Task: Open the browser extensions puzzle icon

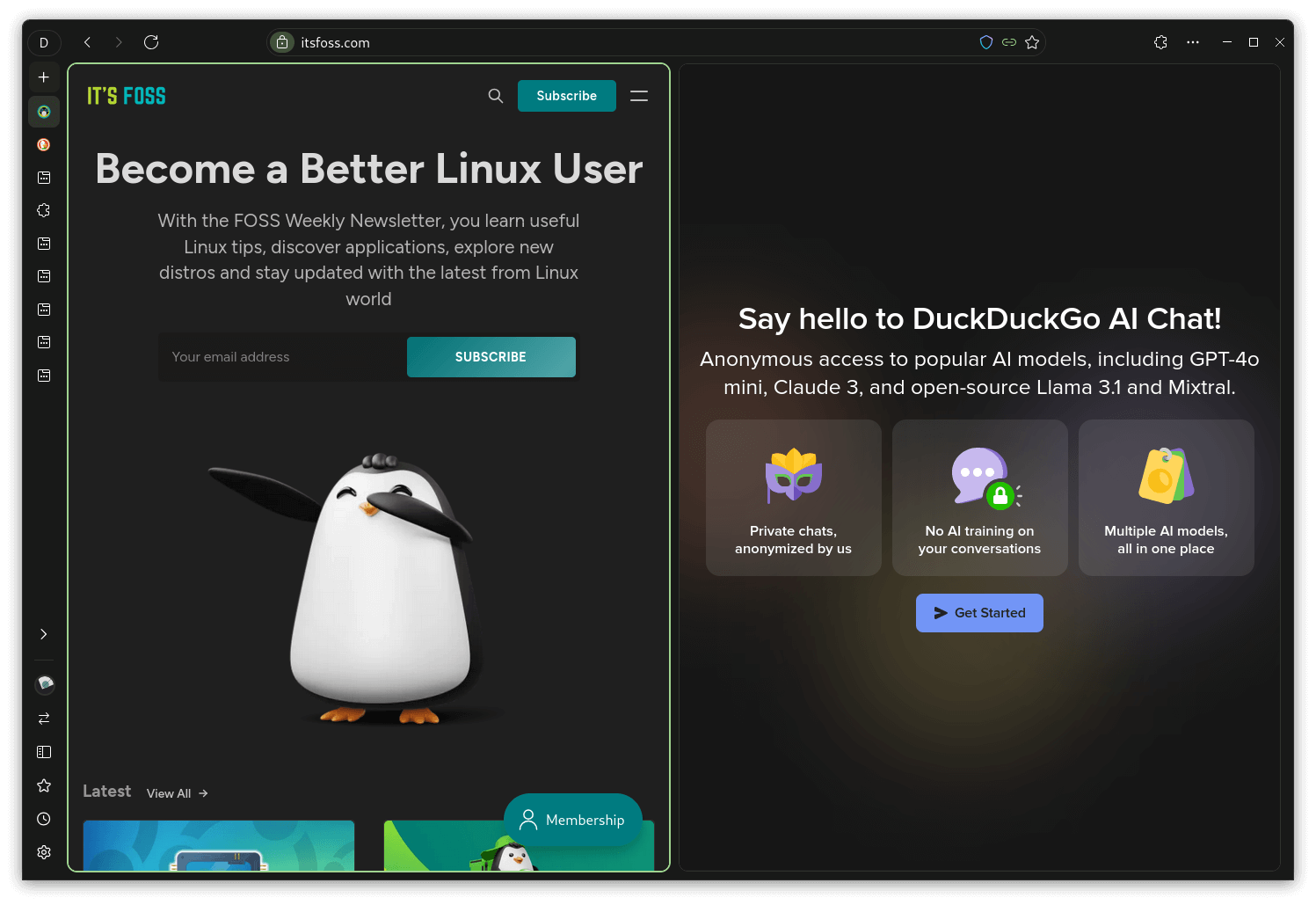Action: click(x=1160, y=41)
